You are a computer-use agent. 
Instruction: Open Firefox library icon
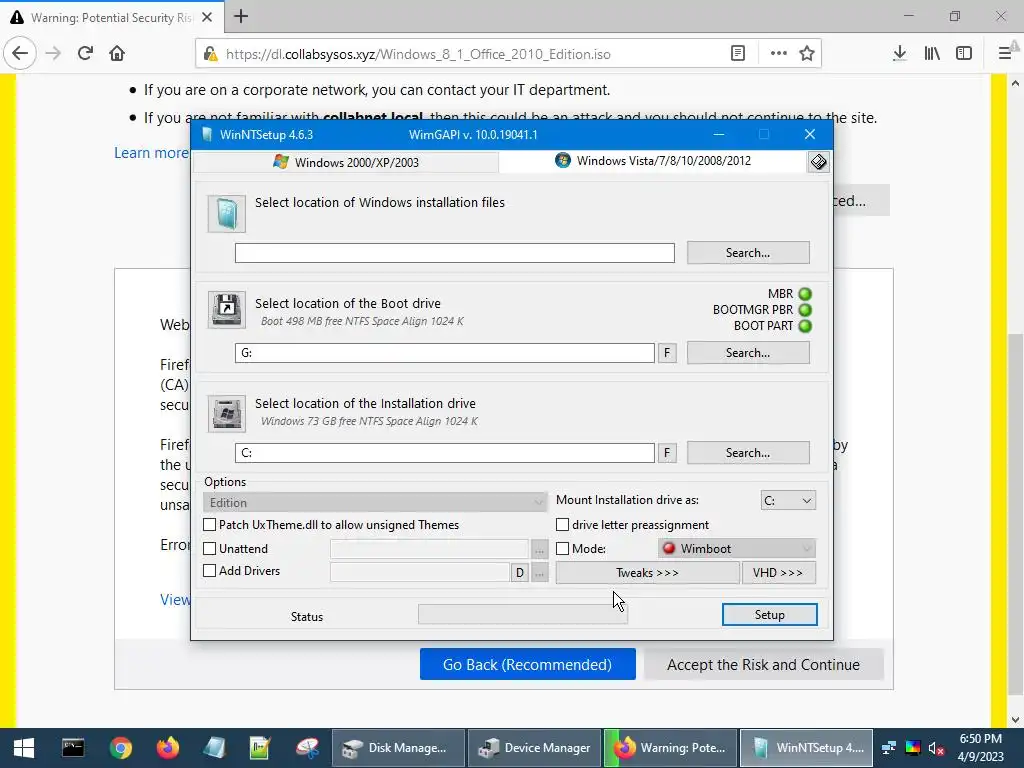click(932, 54)
